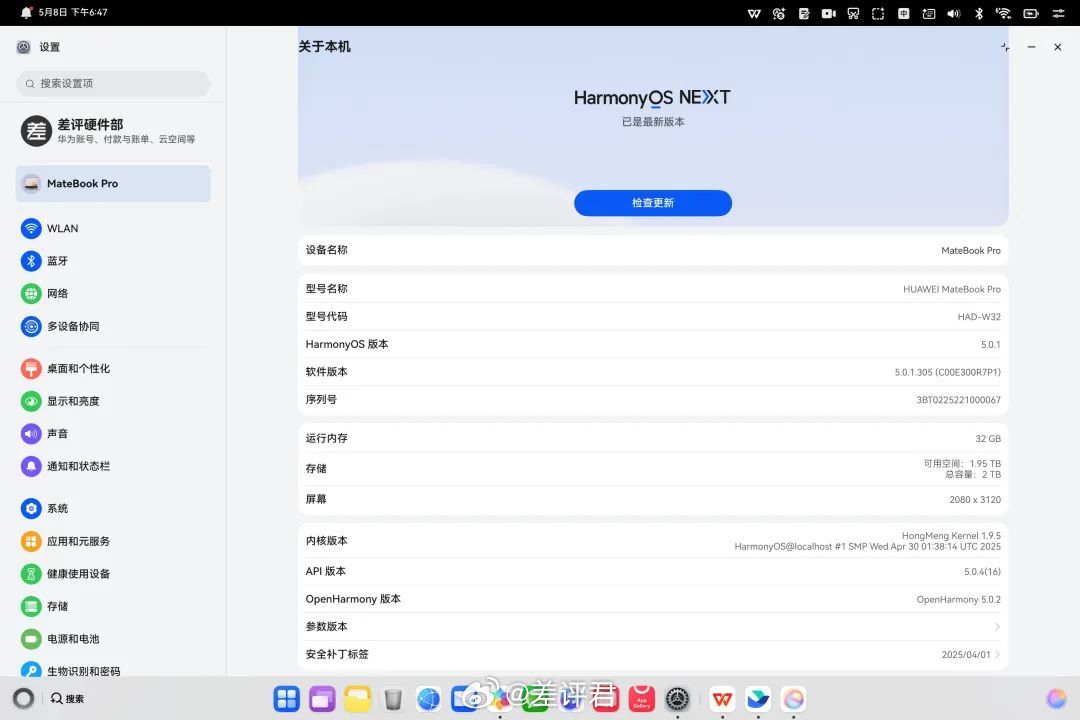Screen dimensions: 1080x720
Task: Click the Bluetooth icon in the status bar
Action: point(979,13)
